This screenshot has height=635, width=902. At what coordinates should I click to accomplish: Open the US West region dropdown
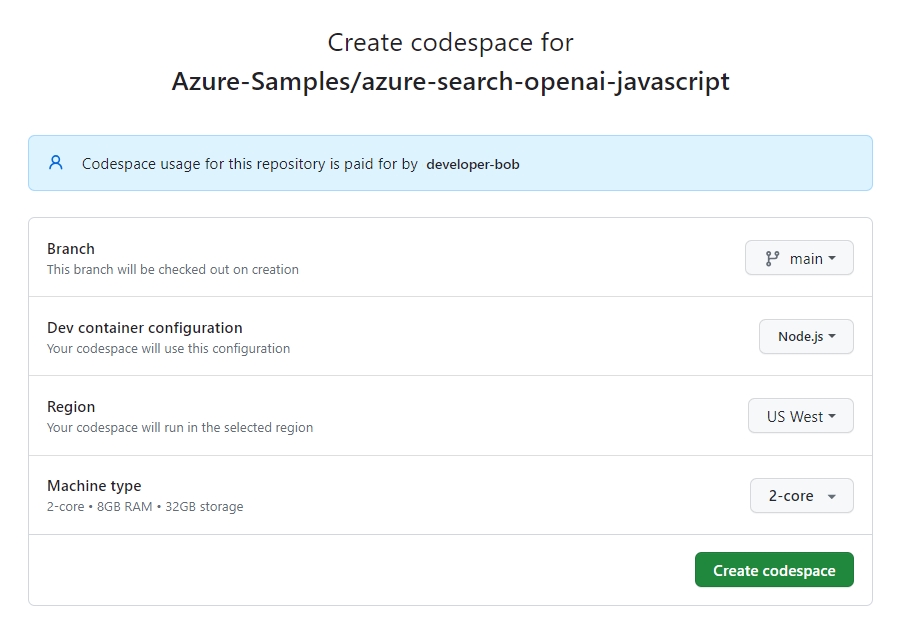(800, 415)
